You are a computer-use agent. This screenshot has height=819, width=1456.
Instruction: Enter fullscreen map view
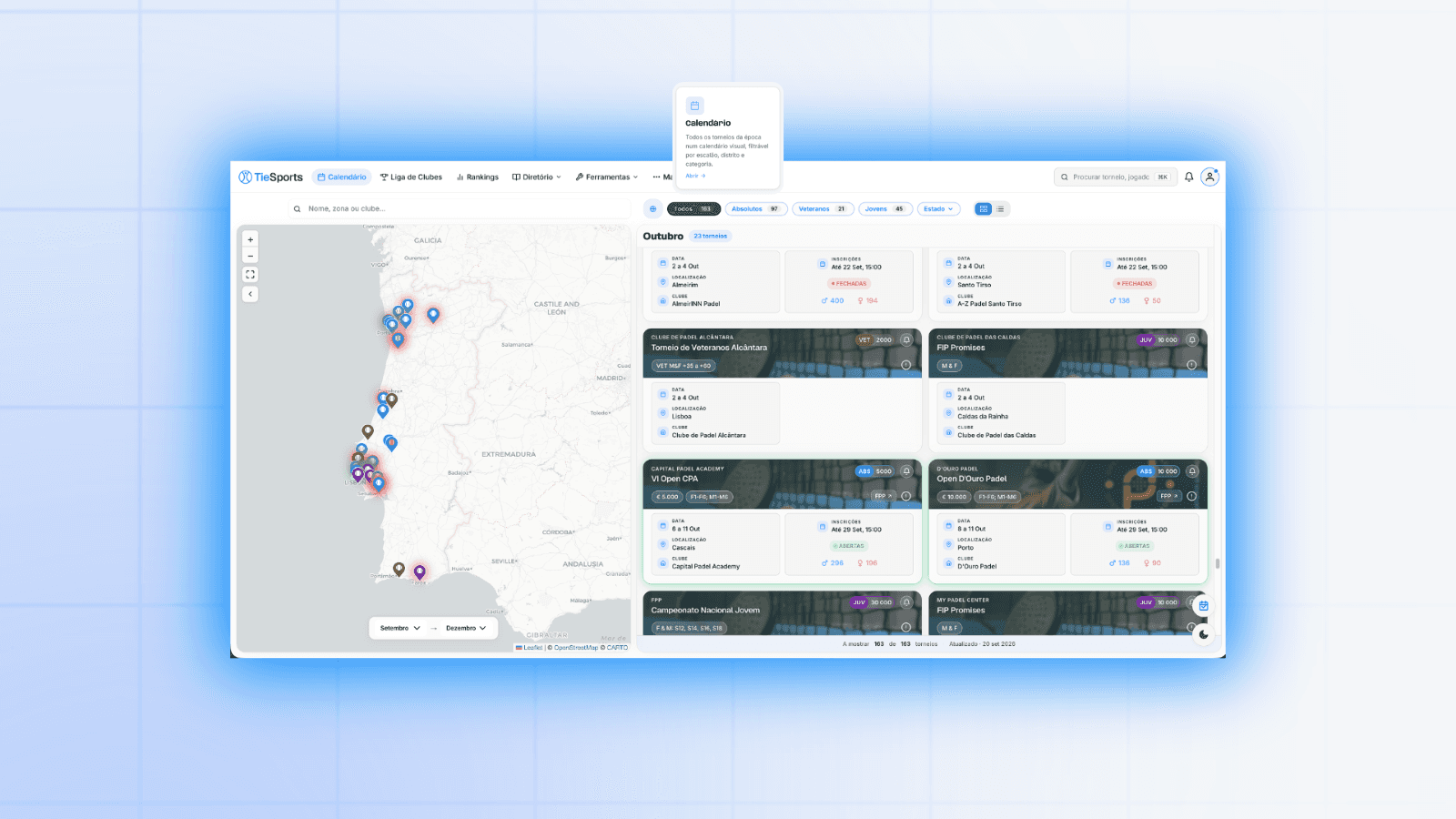(x=250, y=274)
